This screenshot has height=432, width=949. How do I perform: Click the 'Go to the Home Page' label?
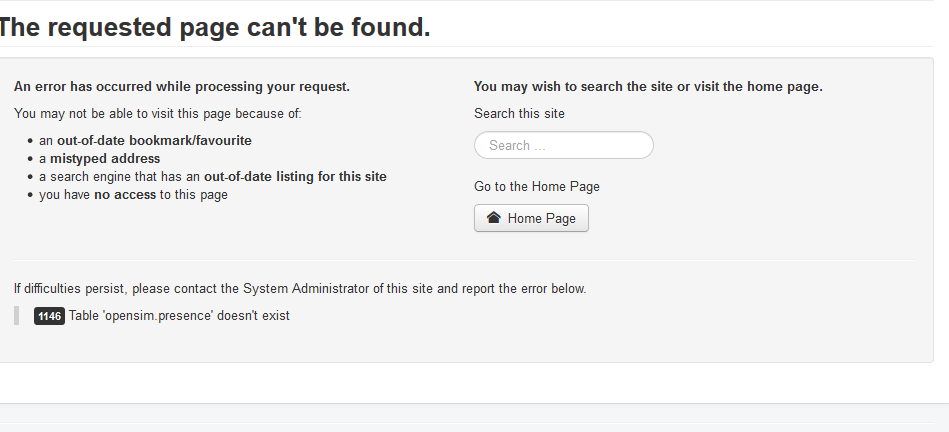pyautogui.click(x=536, y=186)
